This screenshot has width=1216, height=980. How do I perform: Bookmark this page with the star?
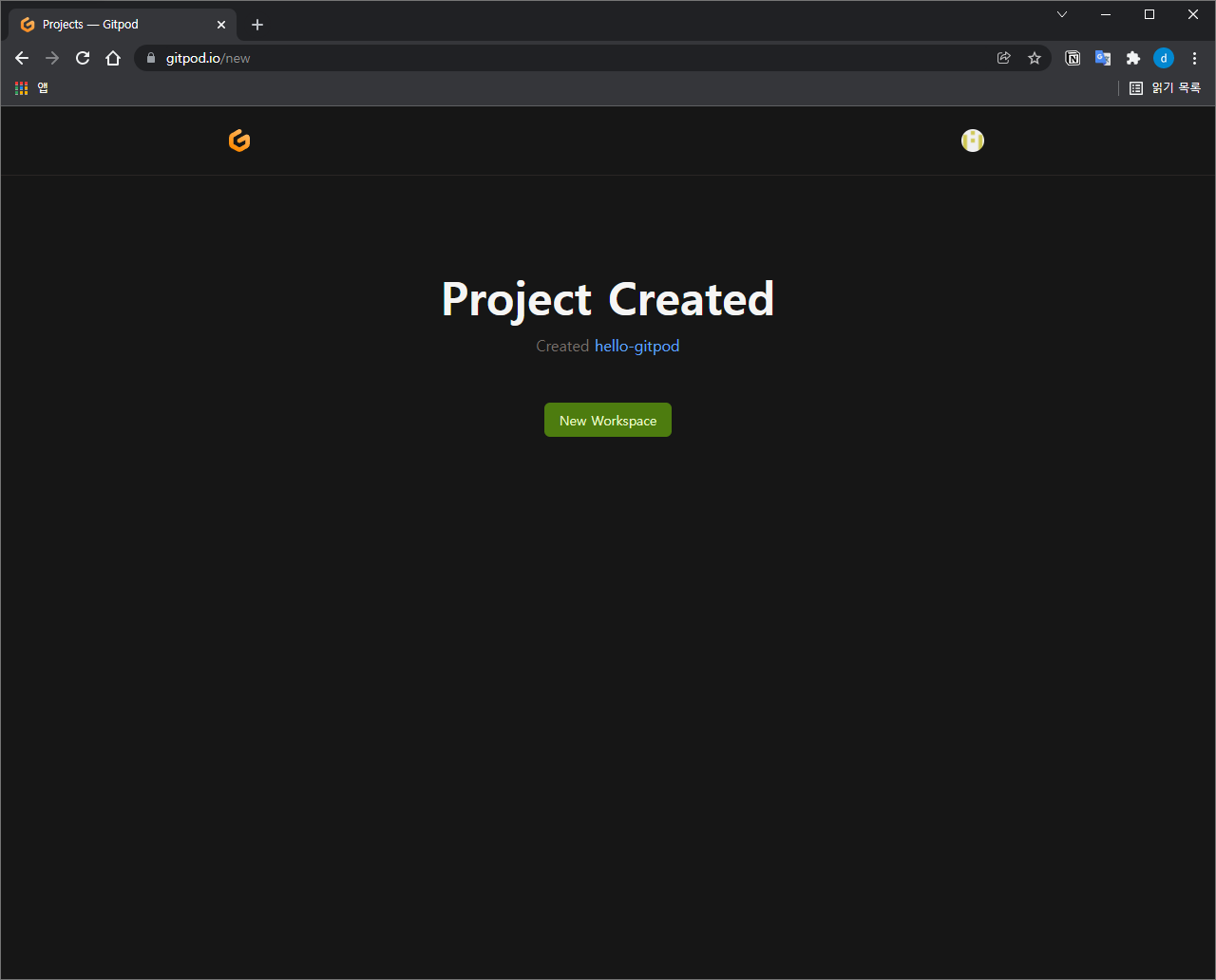click(x=1035, y=58)
